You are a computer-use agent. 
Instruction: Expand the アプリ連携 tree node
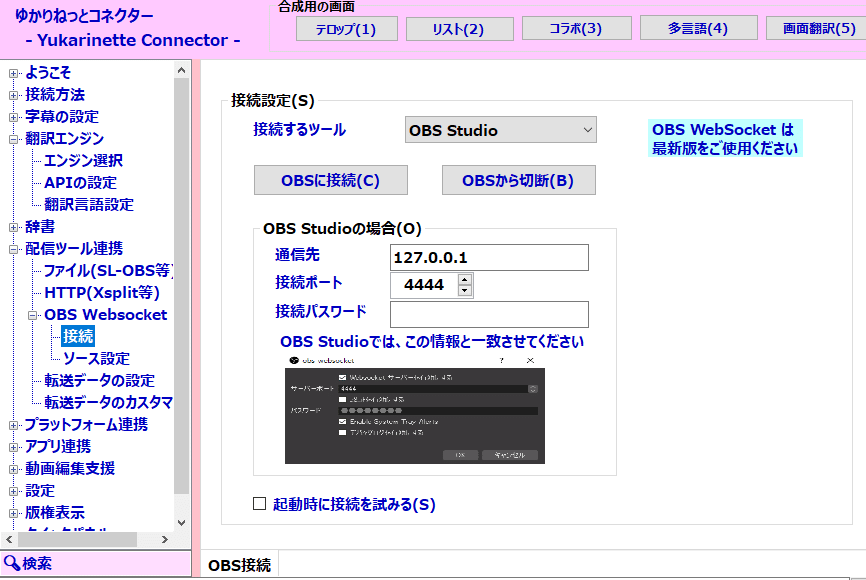coord(14,447)
